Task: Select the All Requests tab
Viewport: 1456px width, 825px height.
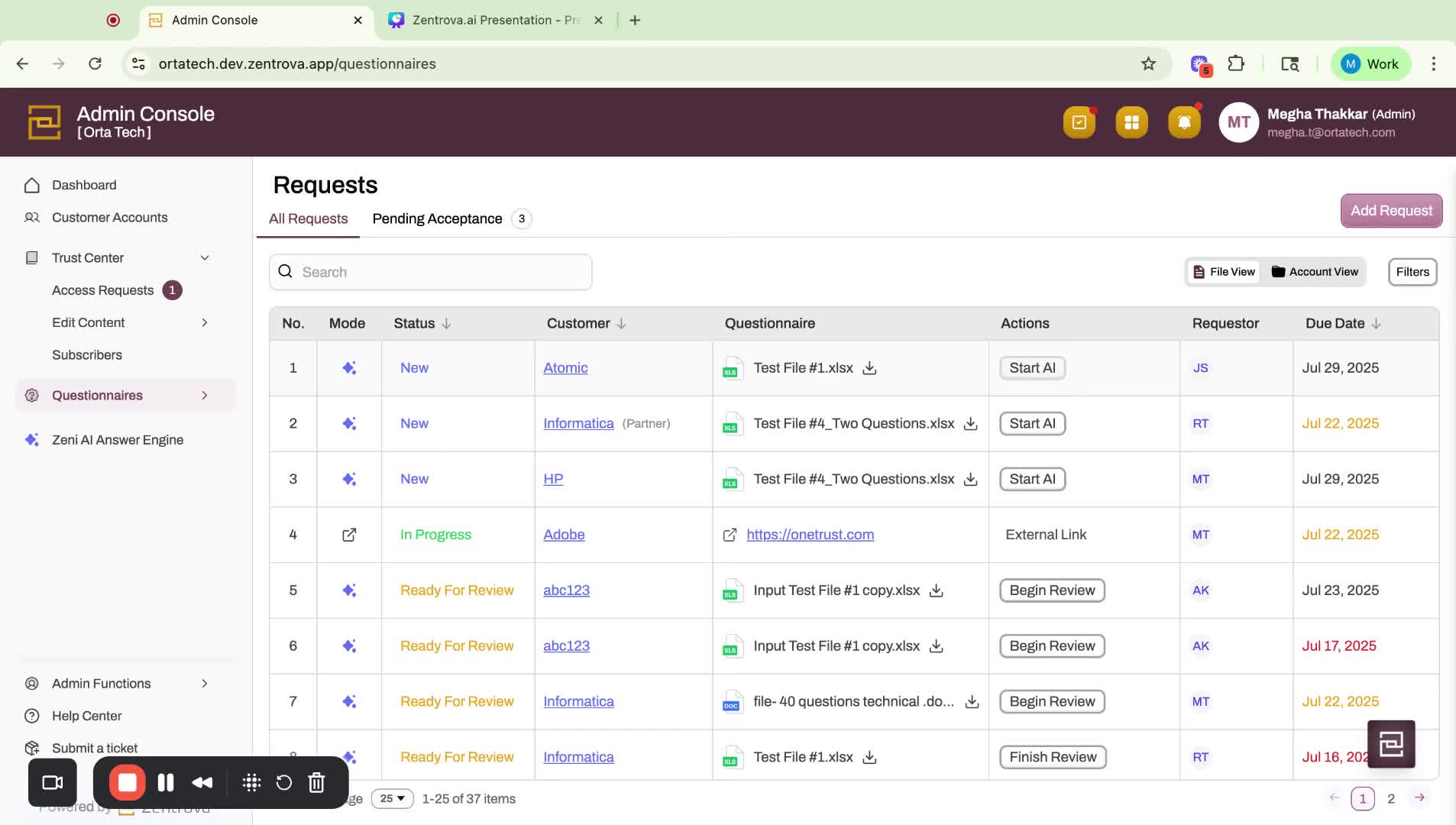Action: (x=308, y=219)
